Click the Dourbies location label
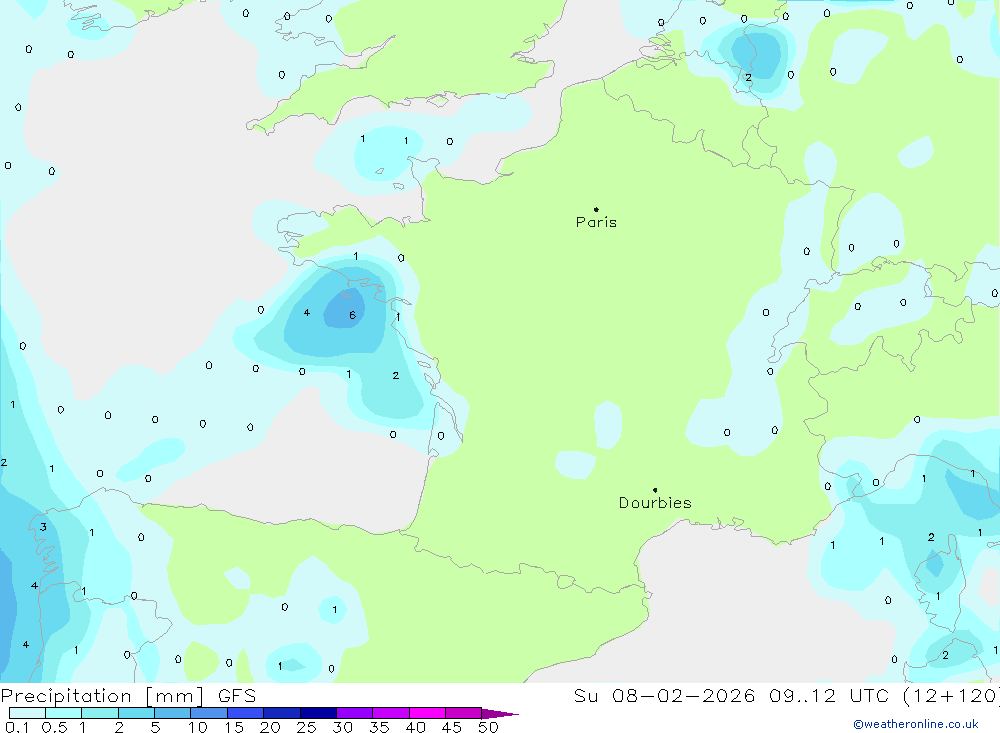1000x733 pixels. click(x=655, y=503)
